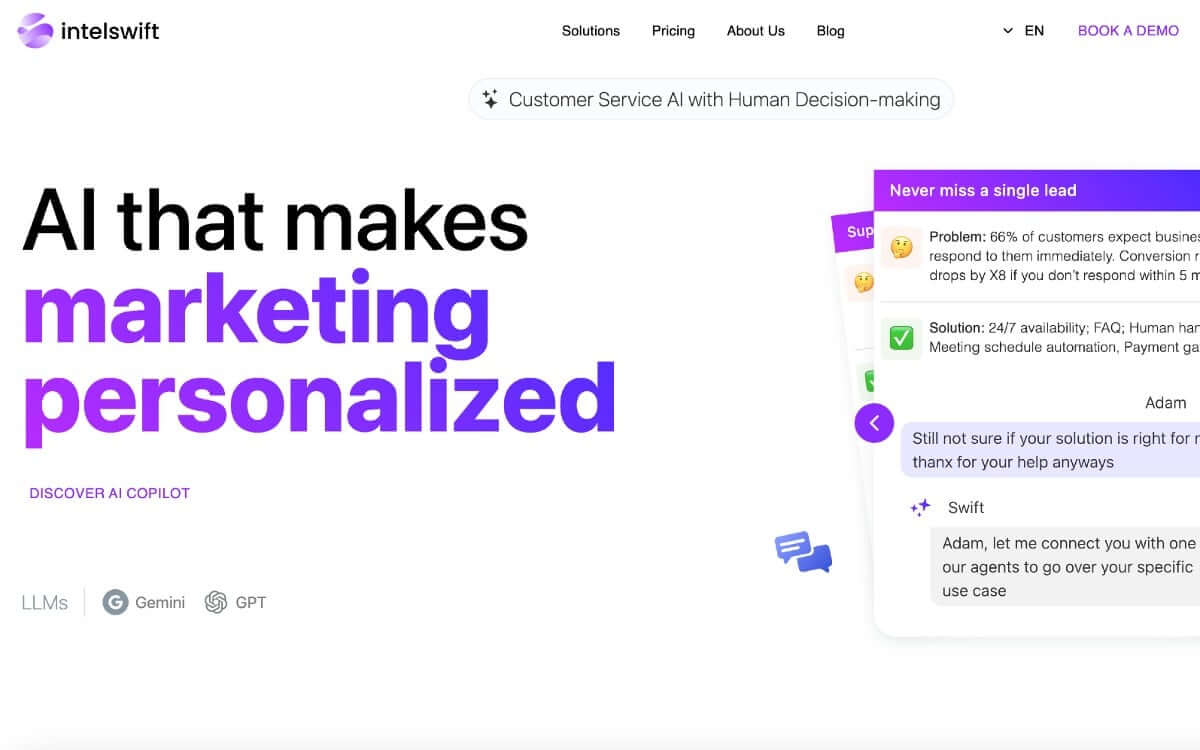The height and width of the screenshot is (750, 1200).
Task: Visit the Blog page
Action: pyautogui.click(x=830, y=31)
